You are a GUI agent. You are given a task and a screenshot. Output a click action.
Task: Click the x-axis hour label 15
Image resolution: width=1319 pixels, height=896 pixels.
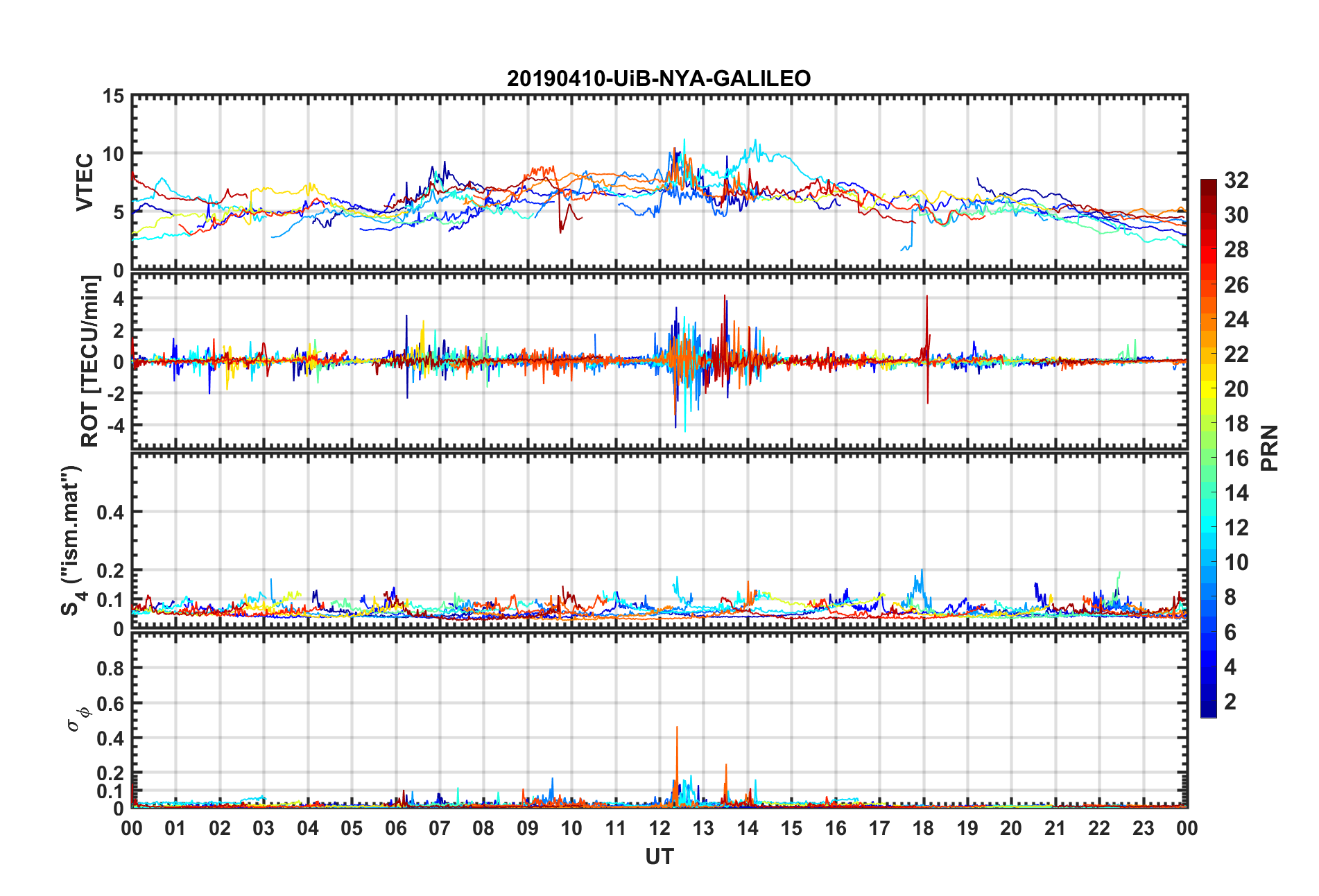pos(791,829)
